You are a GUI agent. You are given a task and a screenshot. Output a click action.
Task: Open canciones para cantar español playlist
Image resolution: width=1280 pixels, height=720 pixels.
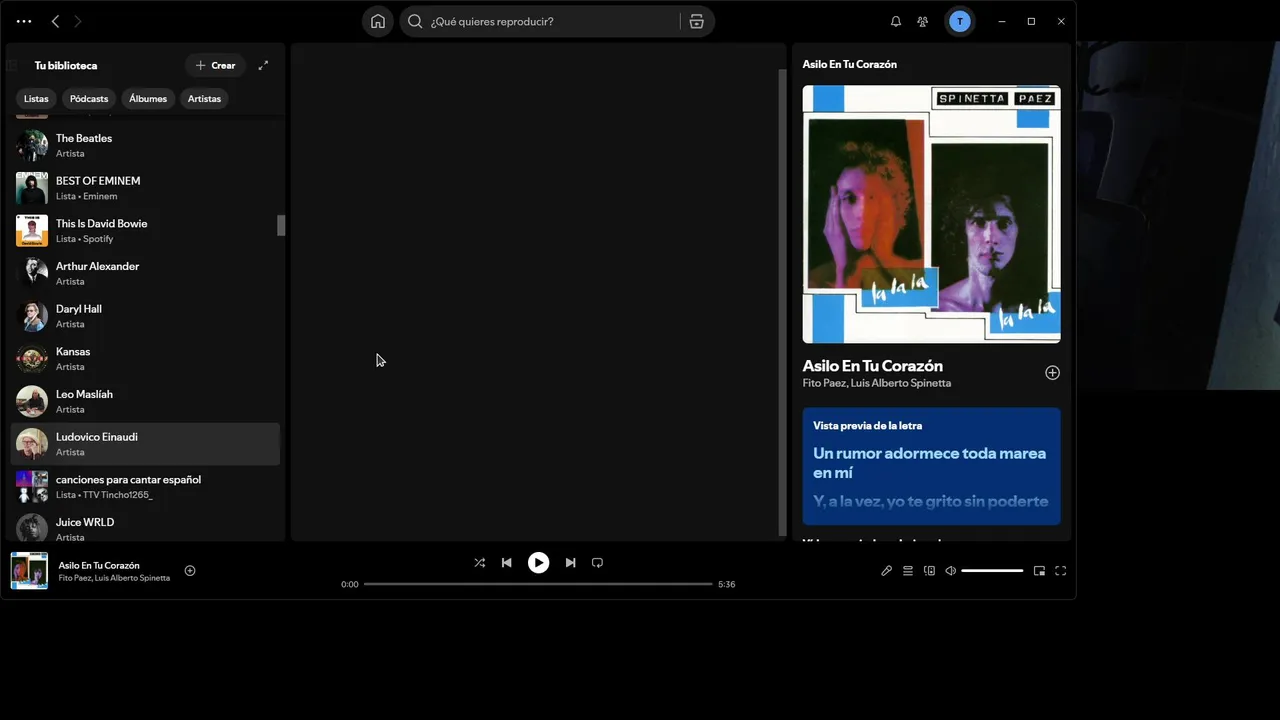coord(145,487)
